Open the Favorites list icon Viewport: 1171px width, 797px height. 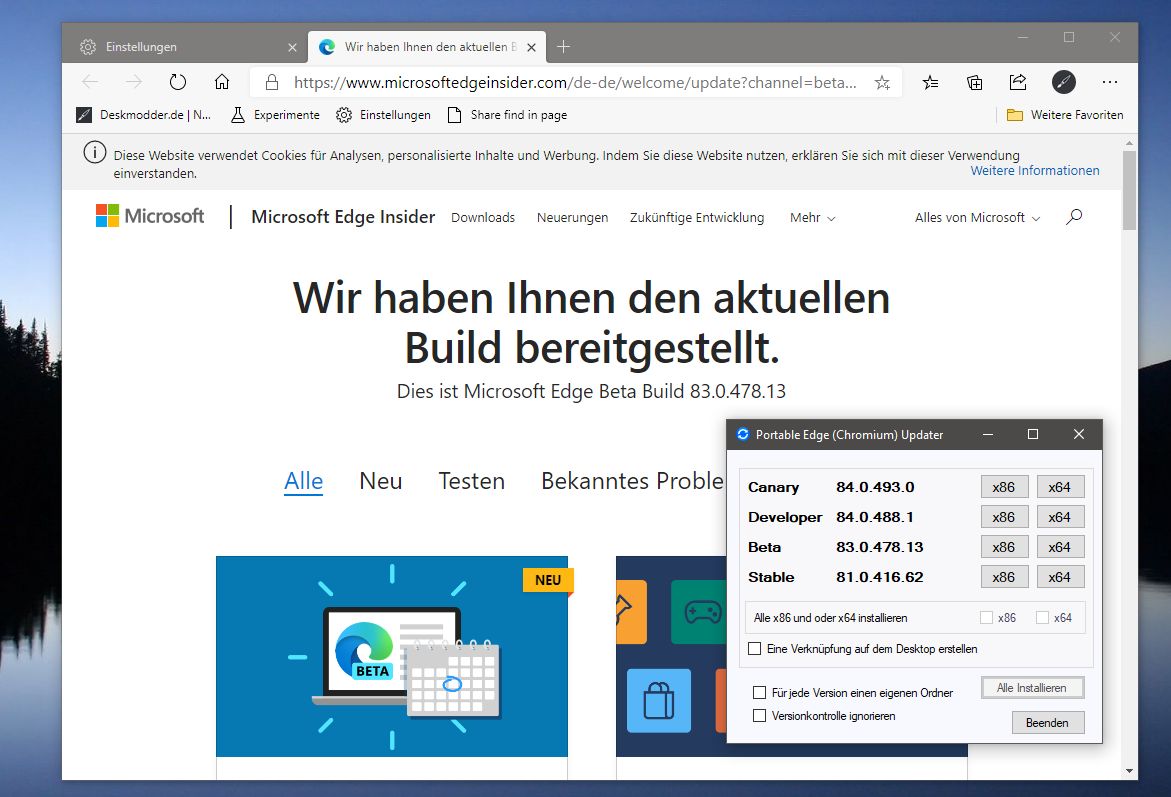tap(930, 82)
